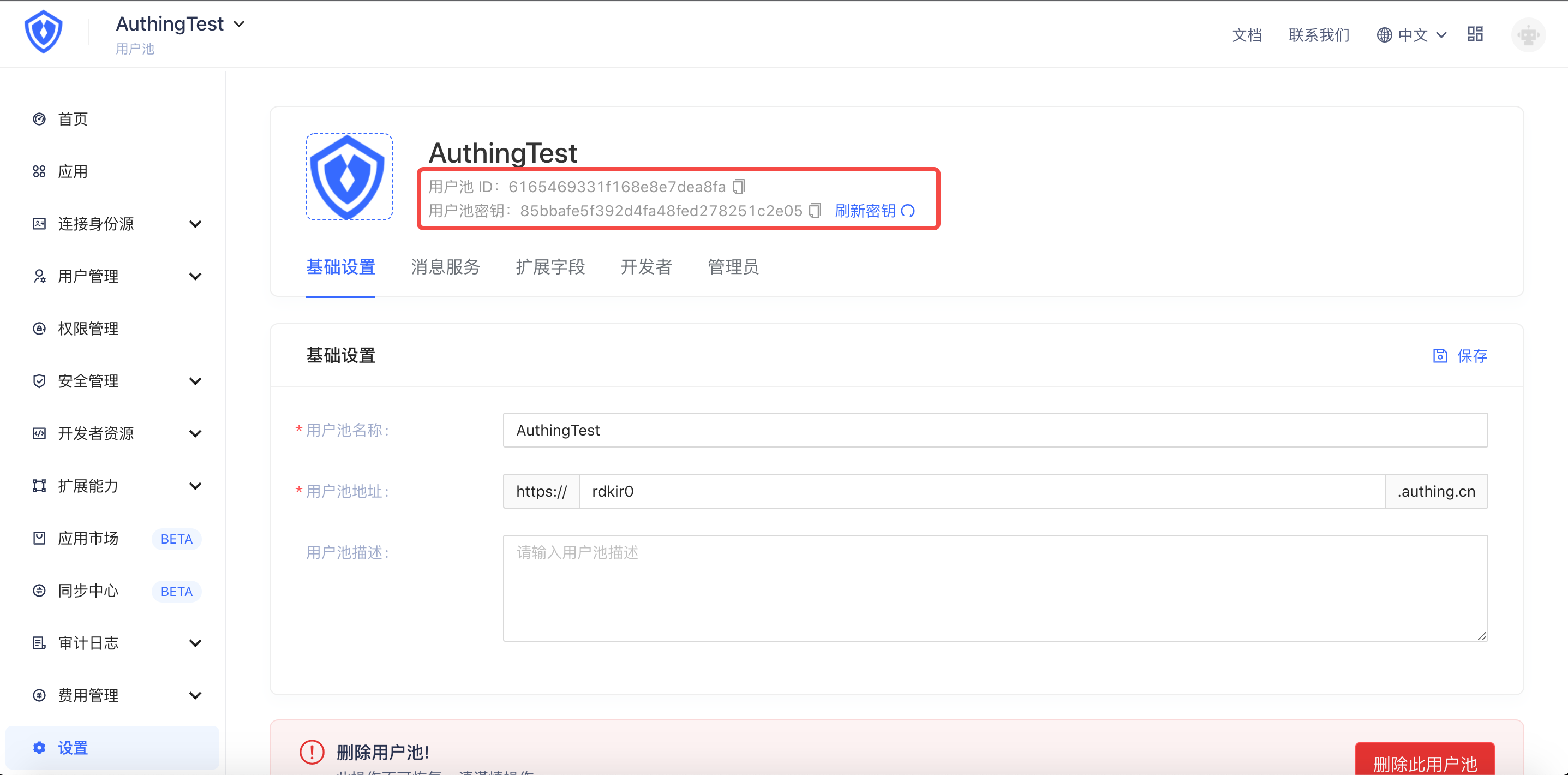This screenshot has width=1568, height=775.
Task: Click the 权限管理 lock icon
Action: tap(39, 328)
